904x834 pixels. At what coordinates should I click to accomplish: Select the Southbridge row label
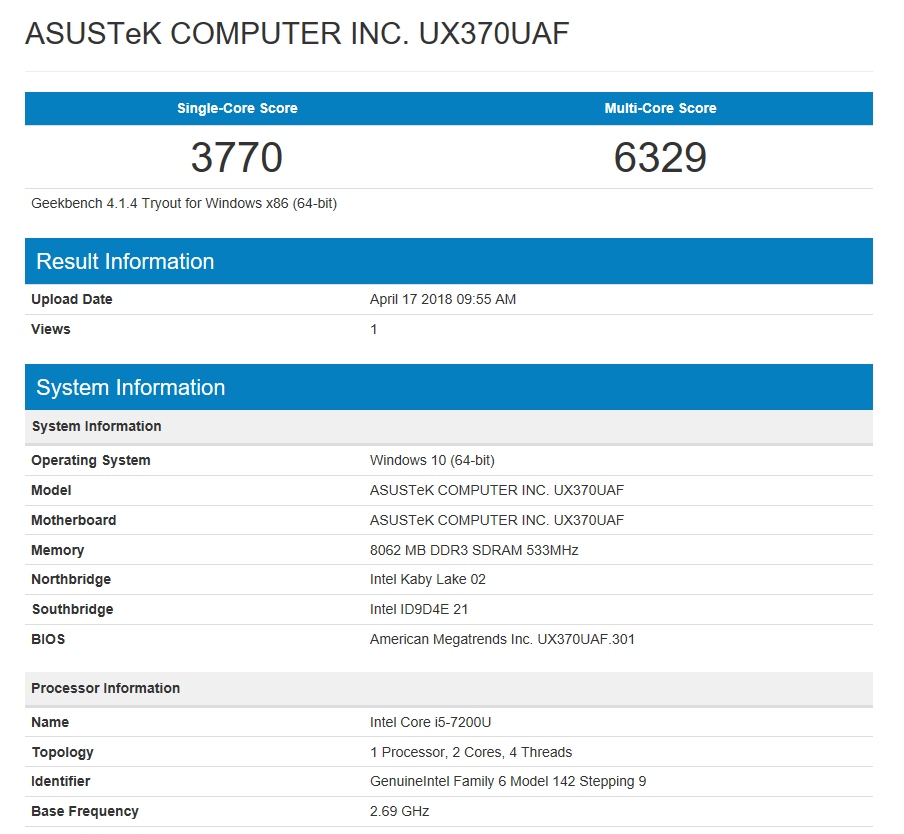(73, 610)
